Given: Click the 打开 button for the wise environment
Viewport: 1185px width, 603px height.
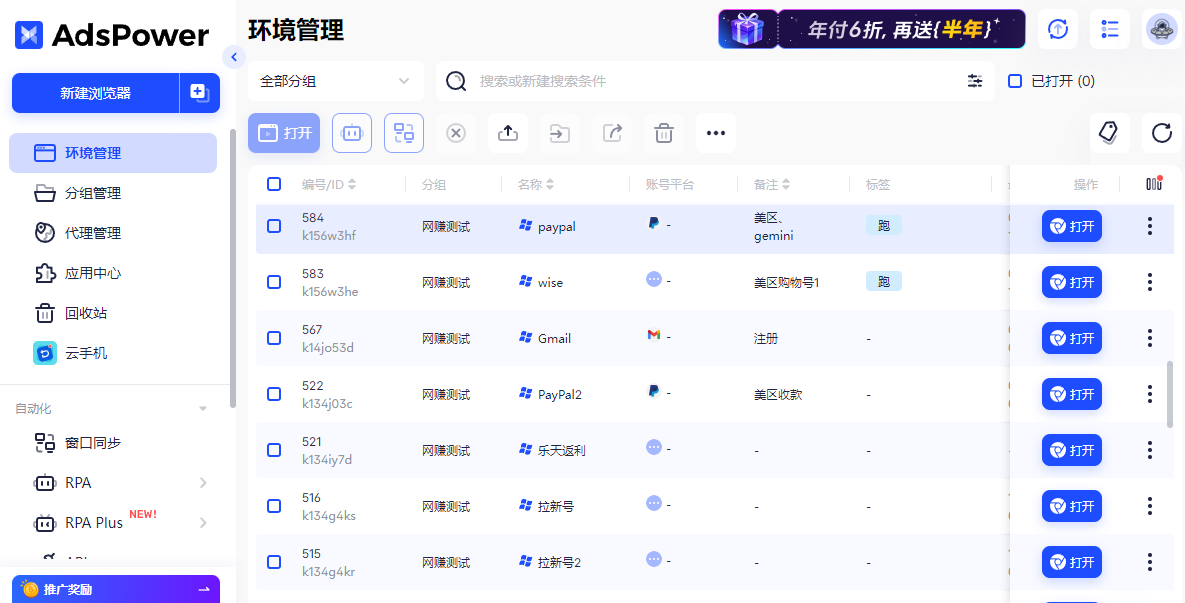Looking at the screenshot, I should (1071, 282).
